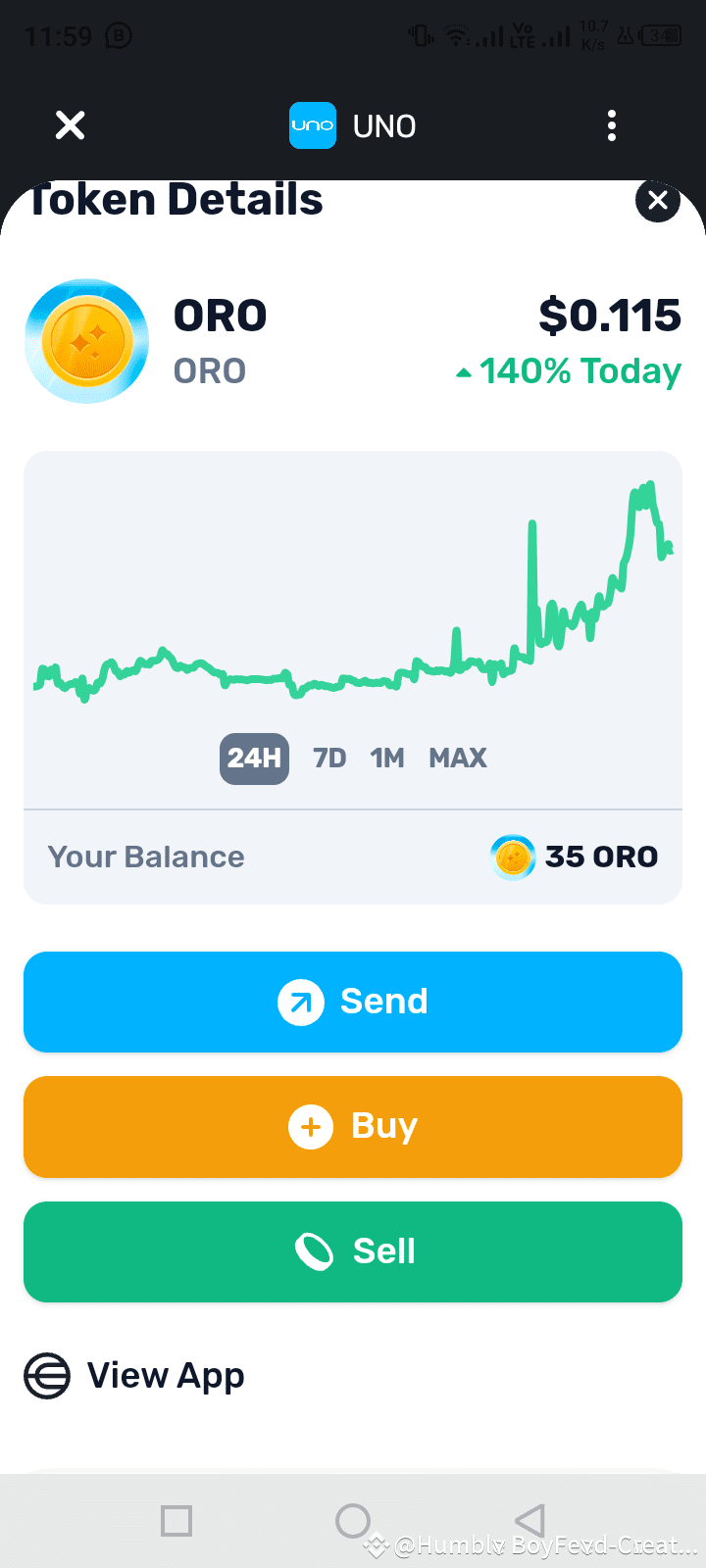Click the World App icon beside View App

click(x=47, y=1375)
